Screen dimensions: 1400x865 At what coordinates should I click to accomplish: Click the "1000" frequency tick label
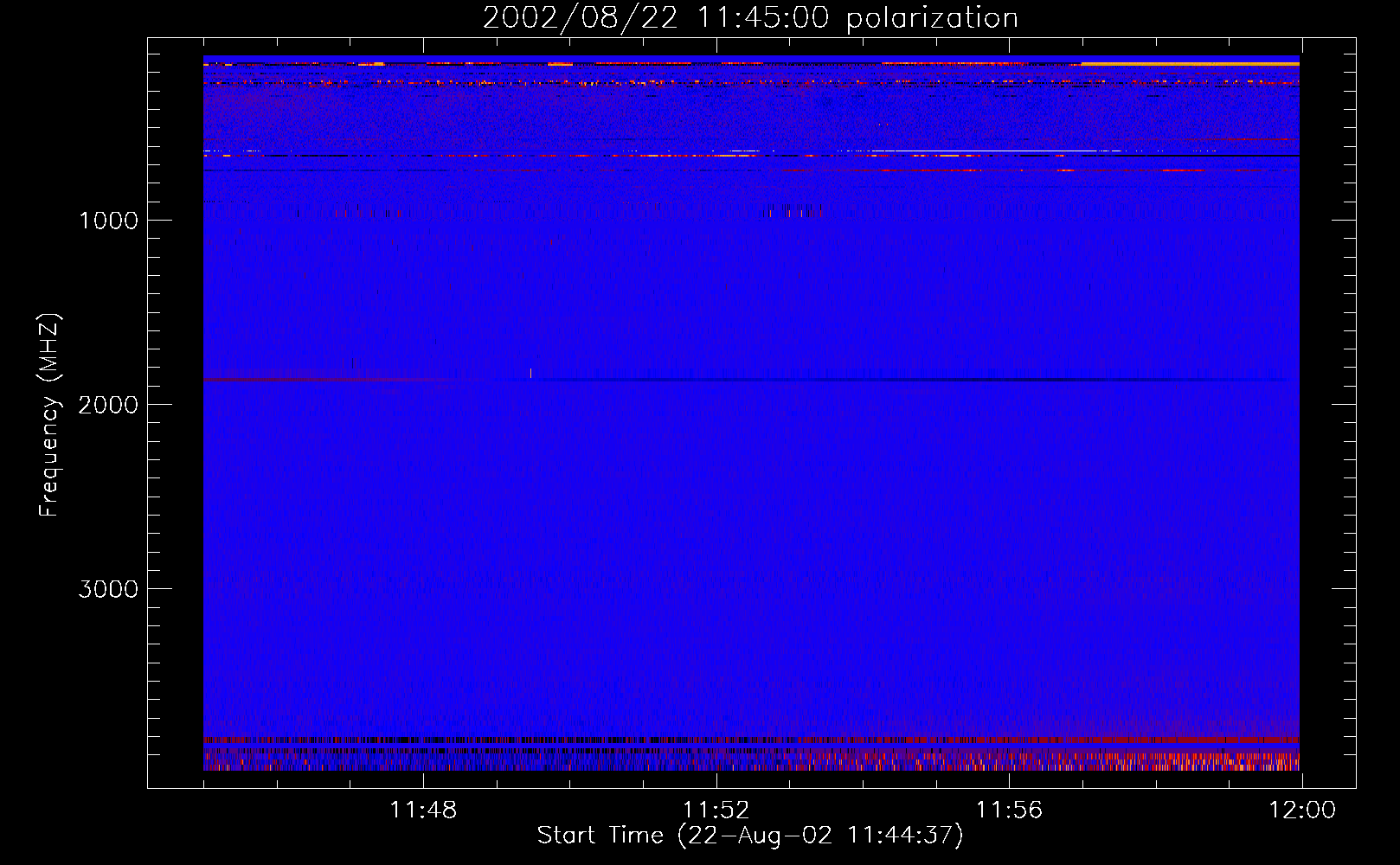point(108,221)
